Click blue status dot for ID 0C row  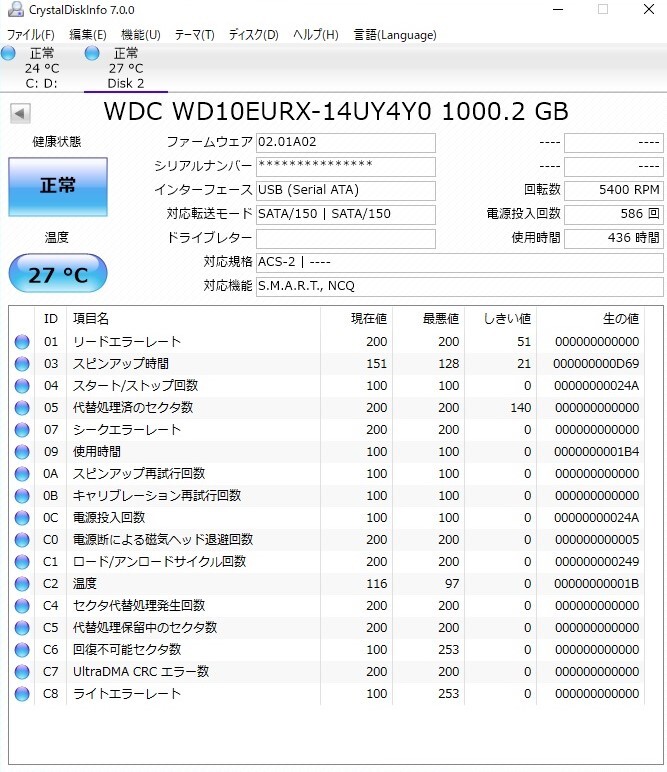pyautogui.click(x=22, y=517)
